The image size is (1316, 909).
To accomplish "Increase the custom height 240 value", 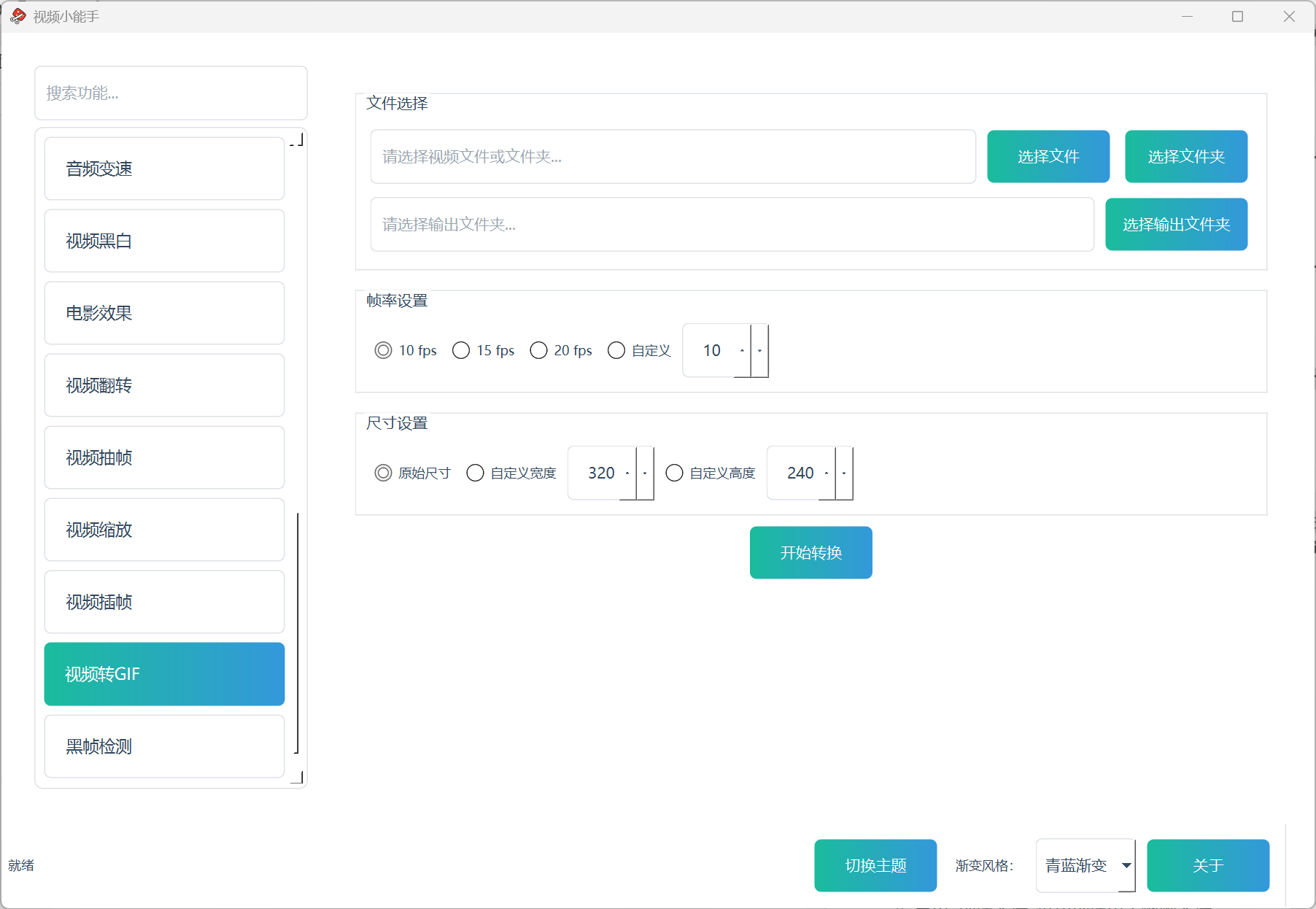I will tap(827, 473).
